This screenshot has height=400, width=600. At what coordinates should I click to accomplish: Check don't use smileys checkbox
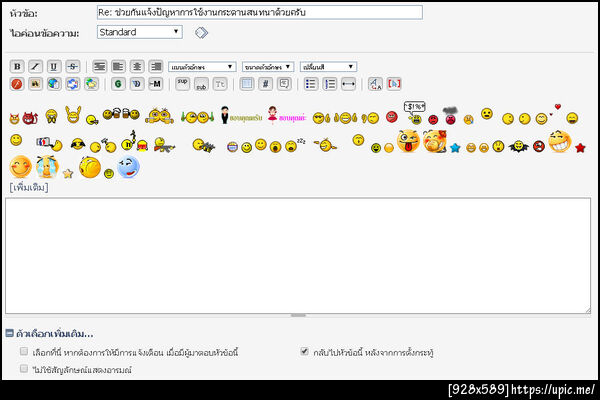pyautogui.click(x=24, y=369)
